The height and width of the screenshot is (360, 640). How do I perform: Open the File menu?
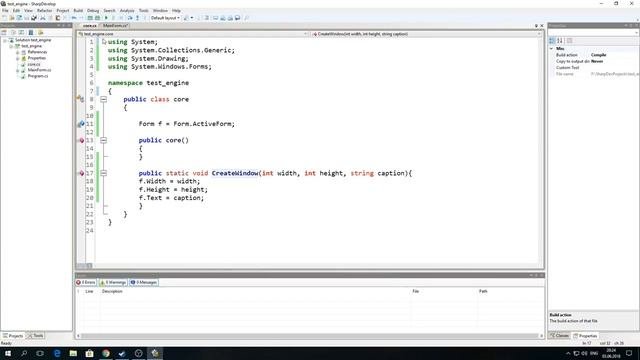coord(5,11)
